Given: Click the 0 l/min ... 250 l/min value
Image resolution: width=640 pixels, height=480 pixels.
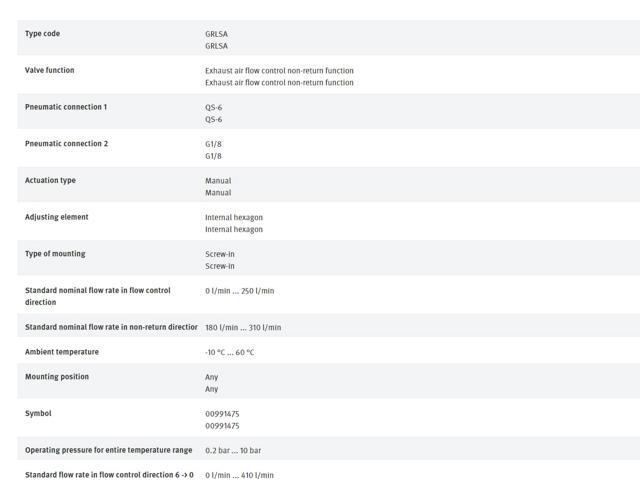Looking at the screenshot, I should point(240,291).
